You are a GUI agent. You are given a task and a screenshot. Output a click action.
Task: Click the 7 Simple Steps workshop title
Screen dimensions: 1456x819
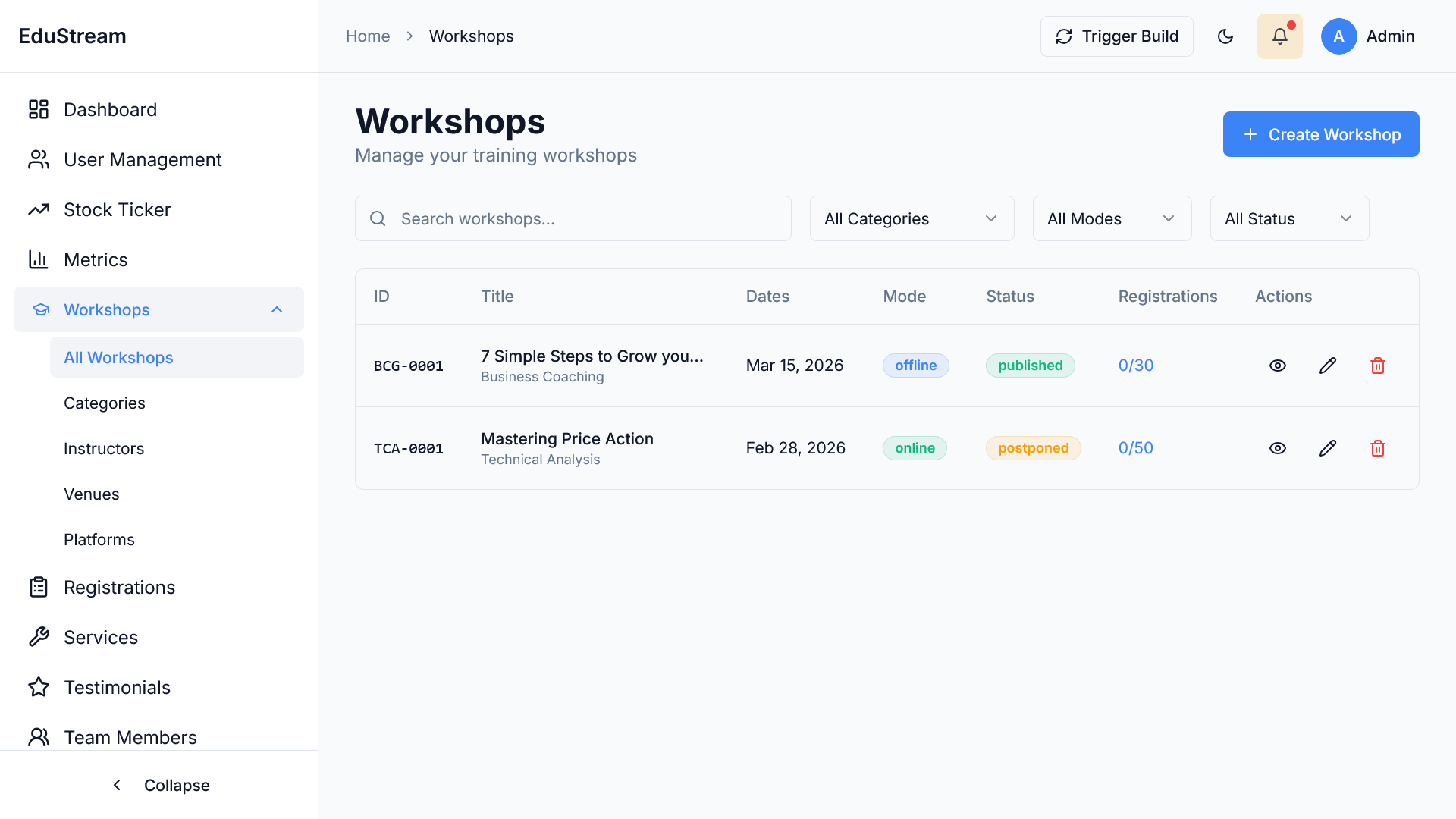(x=592, y=356)
